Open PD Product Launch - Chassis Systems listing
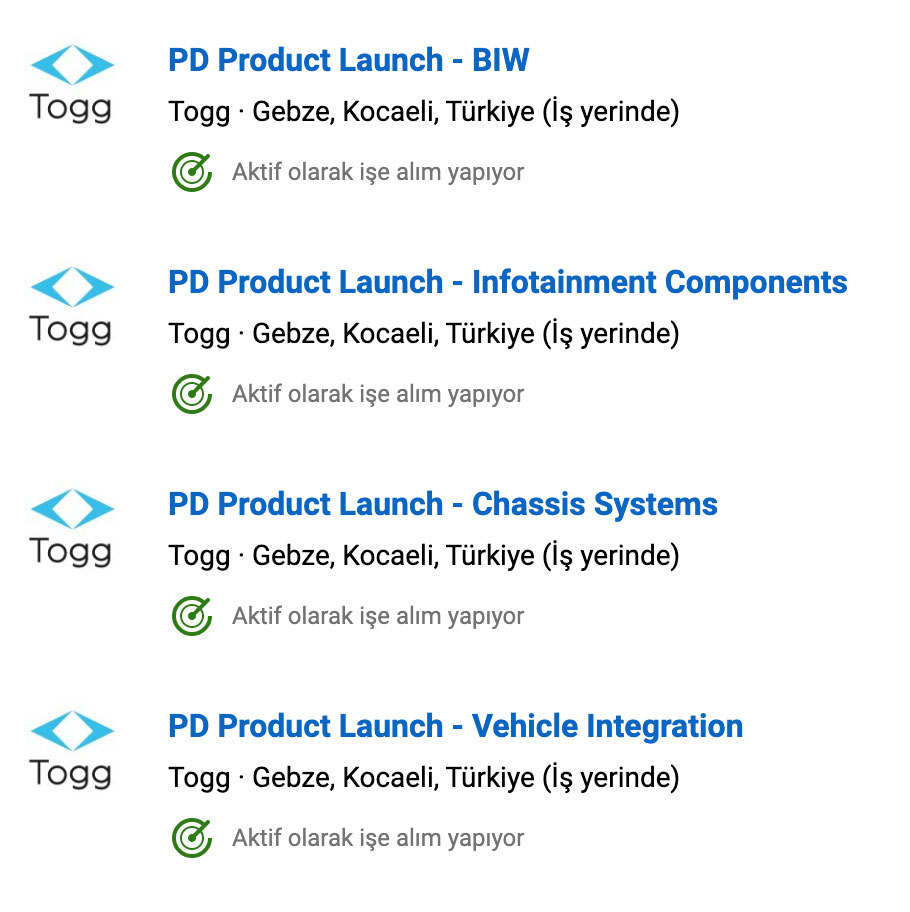Image resolution: width=910 pixels, height=912 pixels. pyautogui.click(x=443, y=504)
